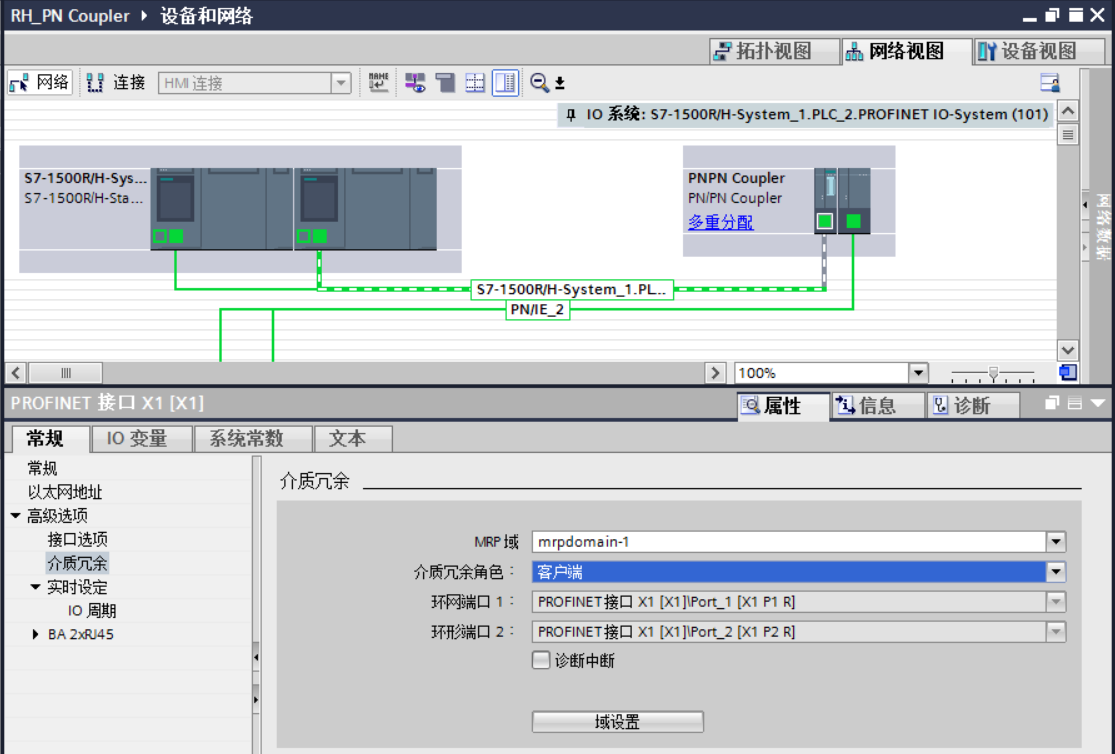Collapse the inspector window with down arrow
Viewport: 1115px width, 754px height.
[1097, 403]
